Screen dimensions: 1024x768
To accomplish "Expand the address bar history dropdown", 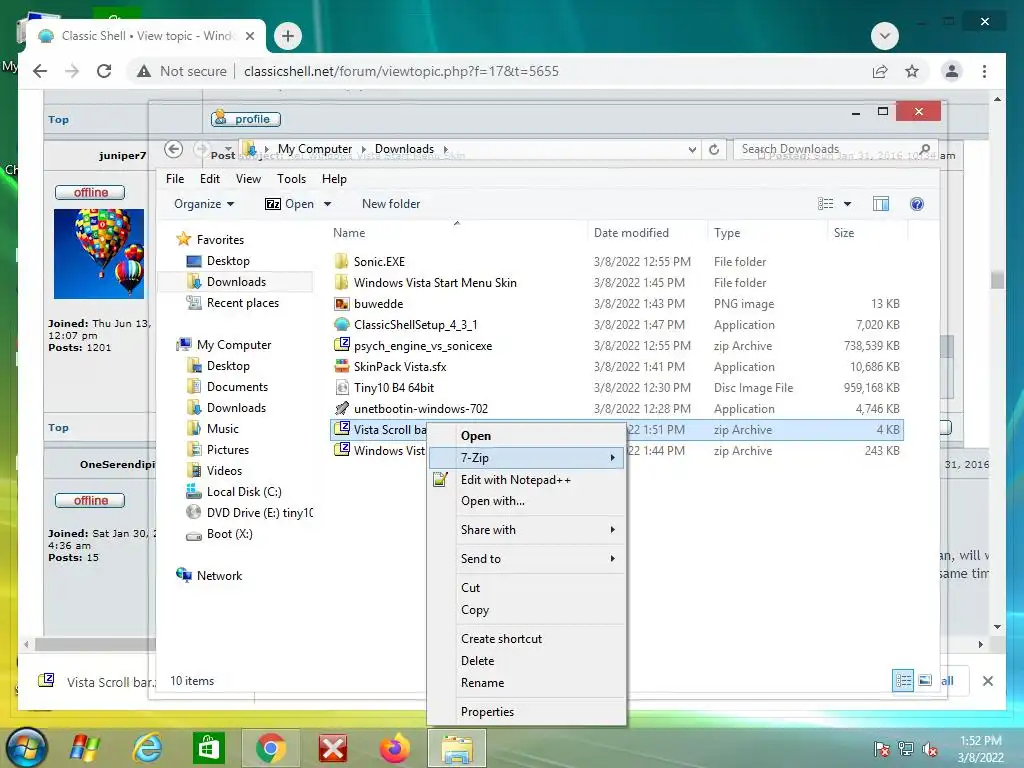I will (x=692, y=150).
